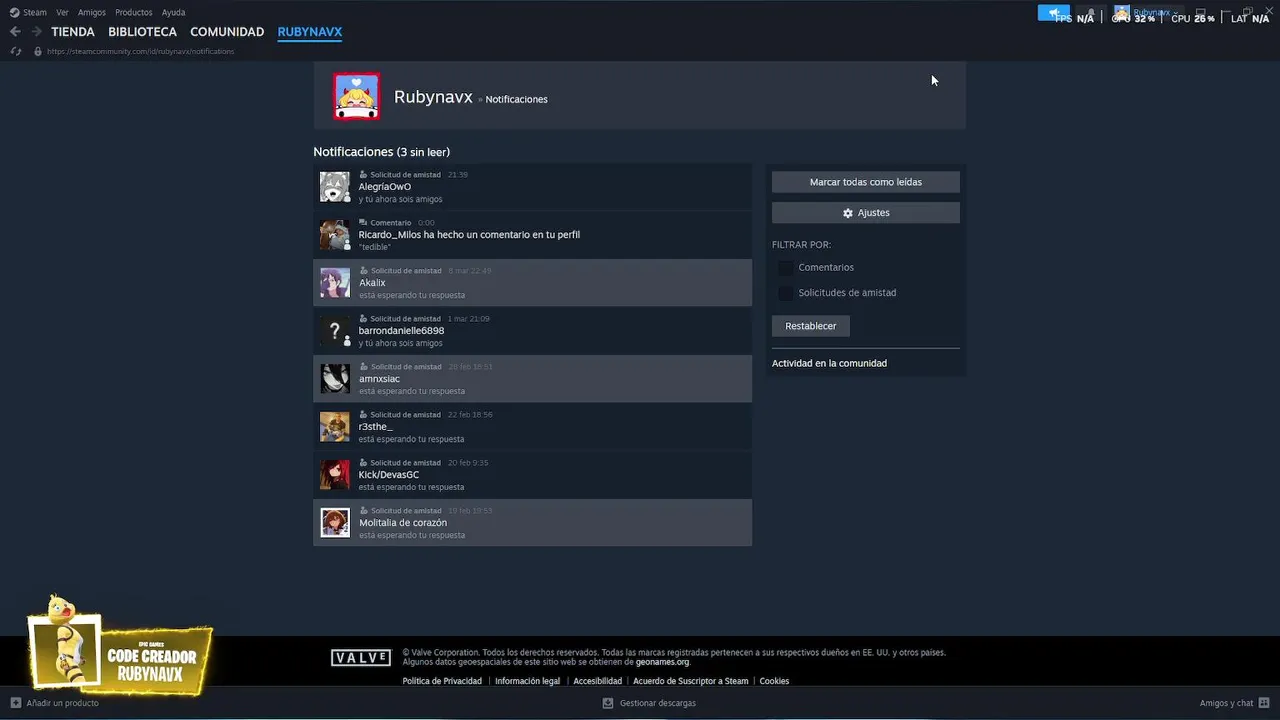Click Gestionar descargas label
The height and width of the screenshot is (720, 1280).
[x=658, y=703]
